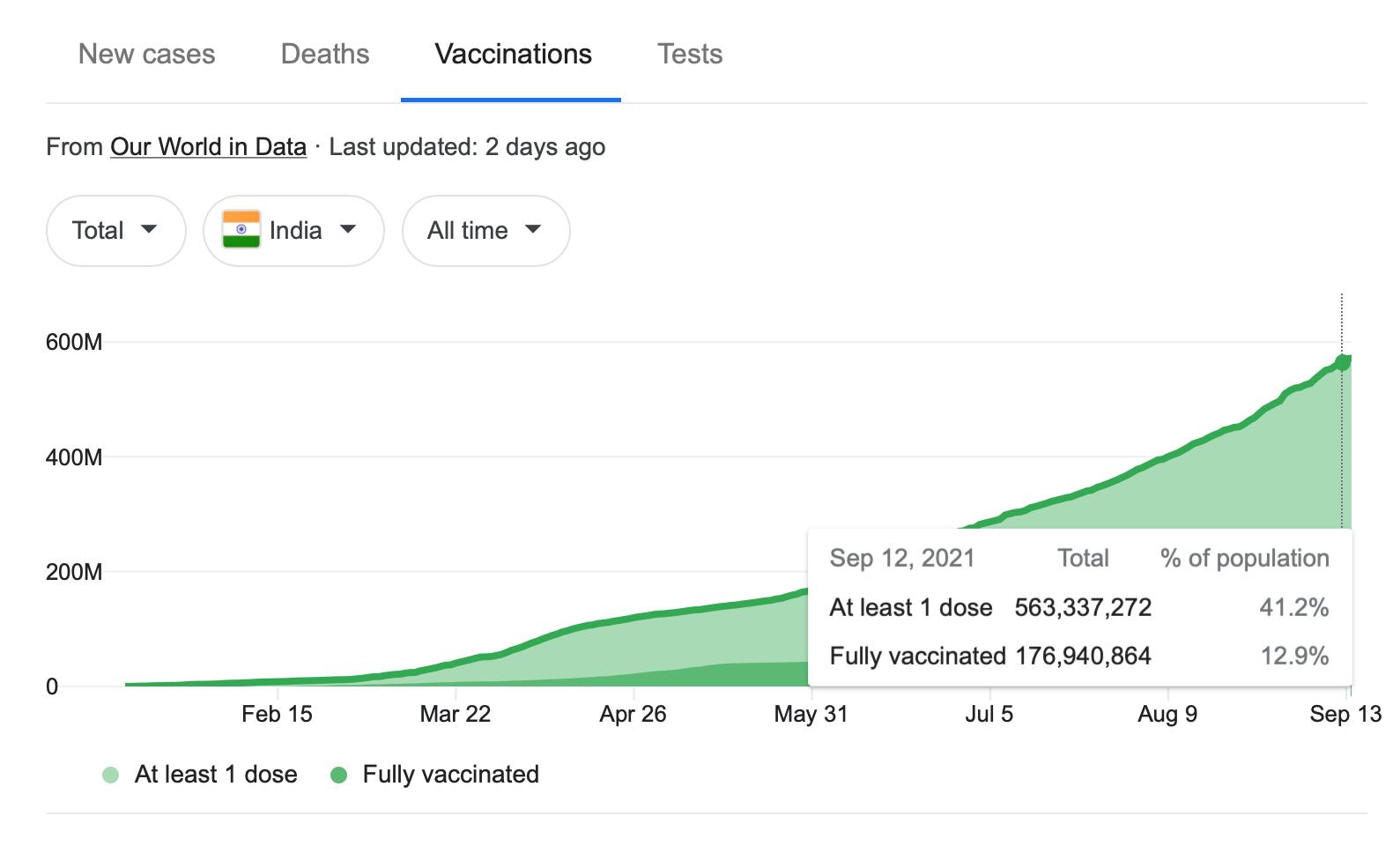Click the Feb 15 x-axis label
The width and height of the screenshot is (1400, 846).
pos(277,714)
